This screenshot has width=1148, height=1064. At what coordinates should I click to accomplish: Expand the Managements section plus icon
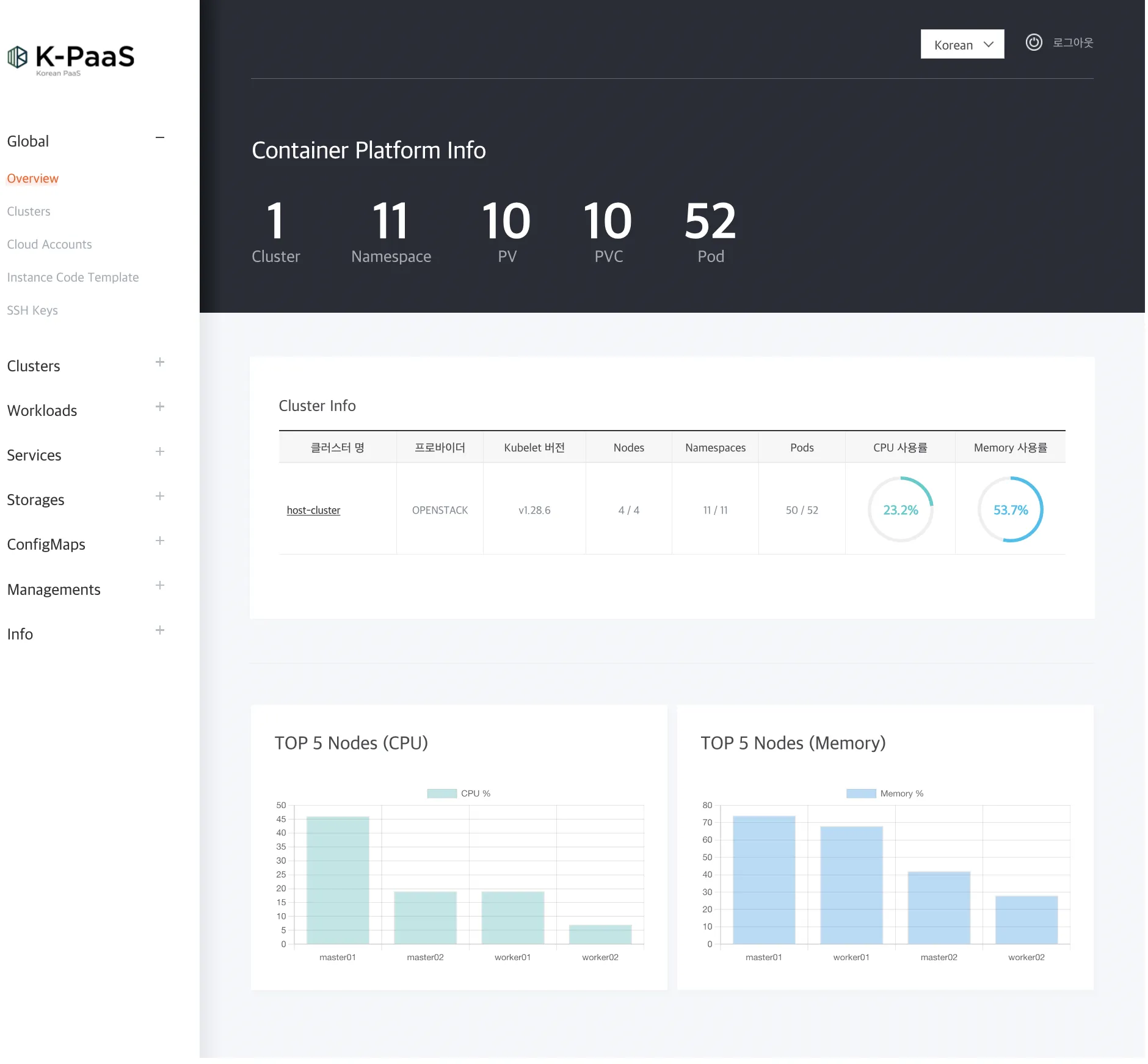click(x=160, y=585)
